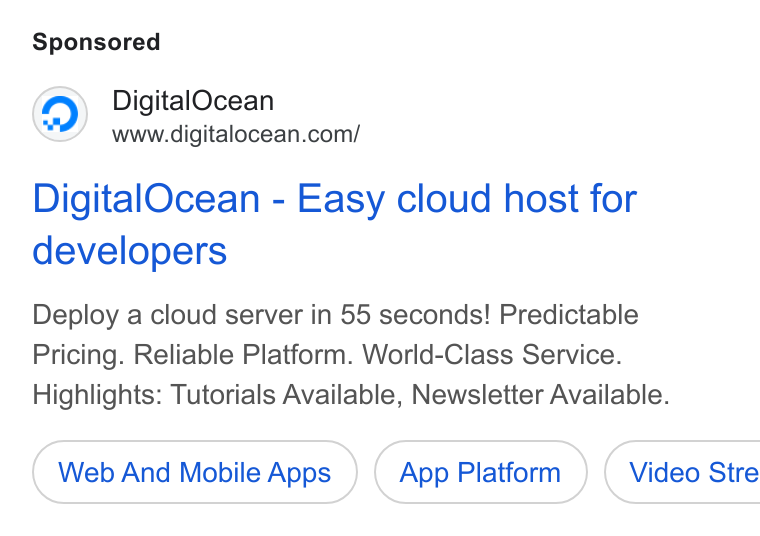Click the Sponsored label
Viewport: 760px width, 536px height.
(x=96, y=42)
